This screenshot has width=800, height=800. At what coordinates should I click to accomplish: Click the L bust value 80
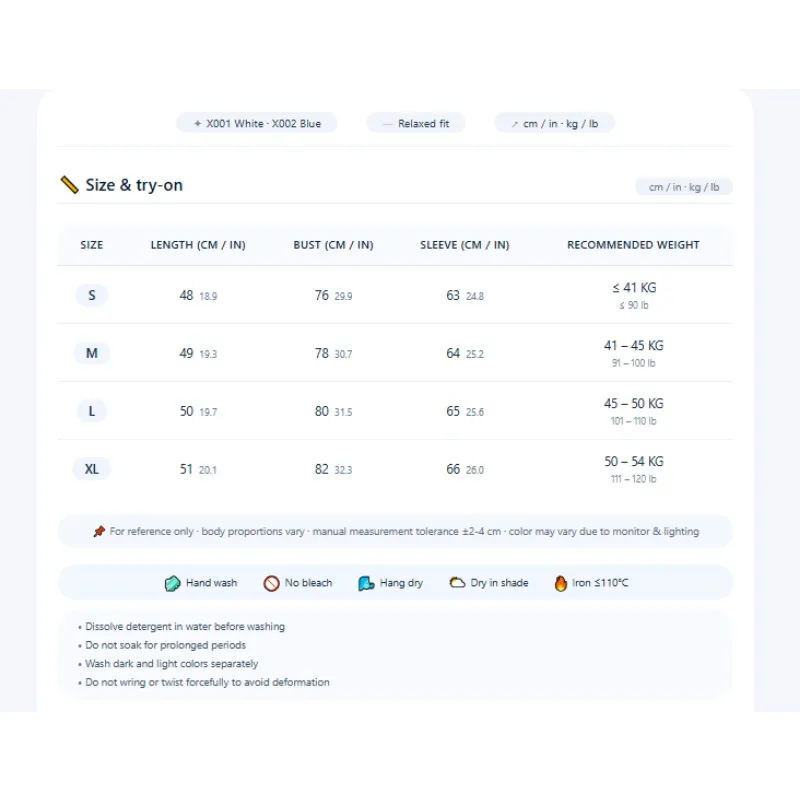(322, 411)
